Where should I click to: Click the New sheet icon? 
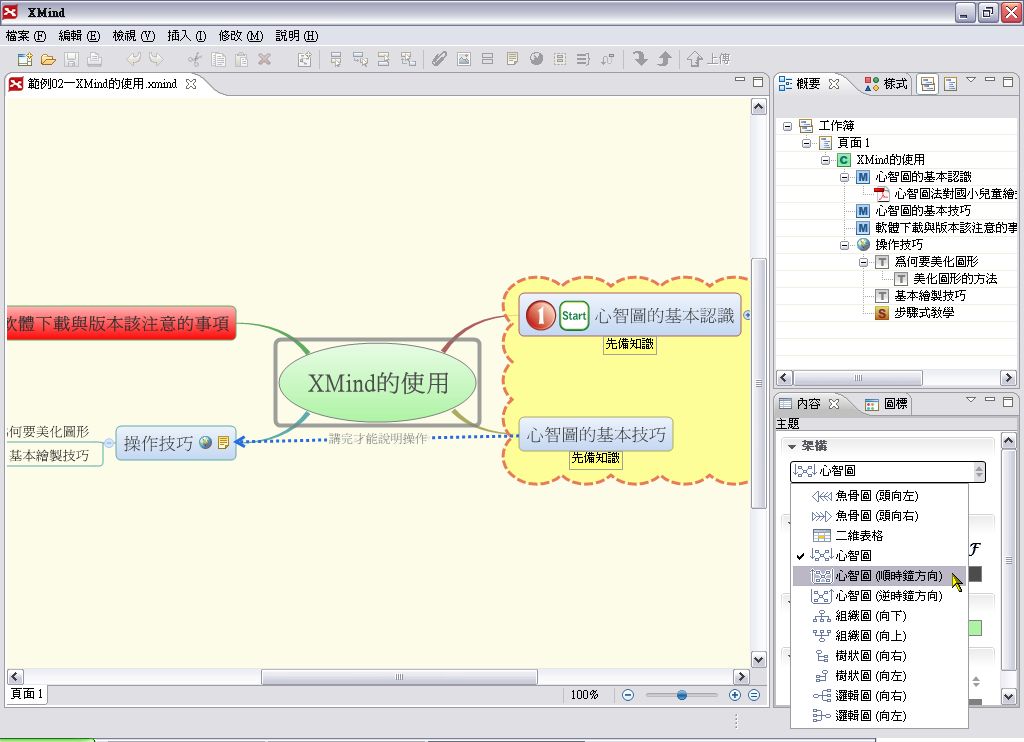(x=304, y=59)
